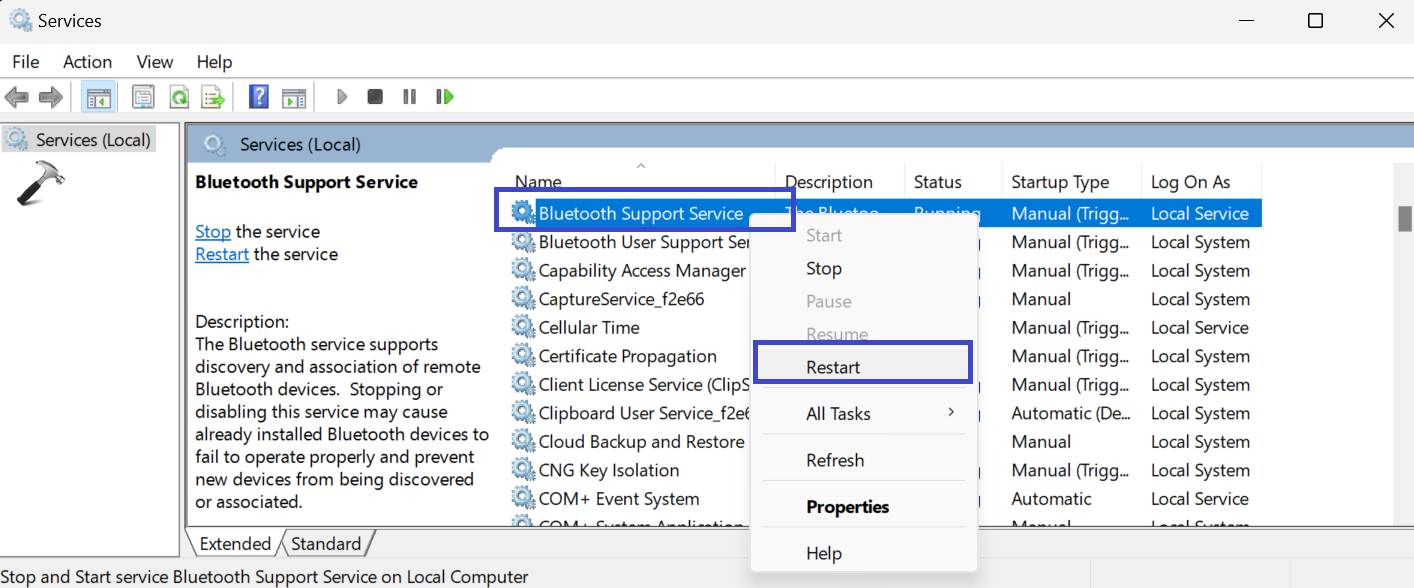Click the Stop Service square toolbar button
The width and height of the screenshot is (1414, 588).
pos(375,97)
